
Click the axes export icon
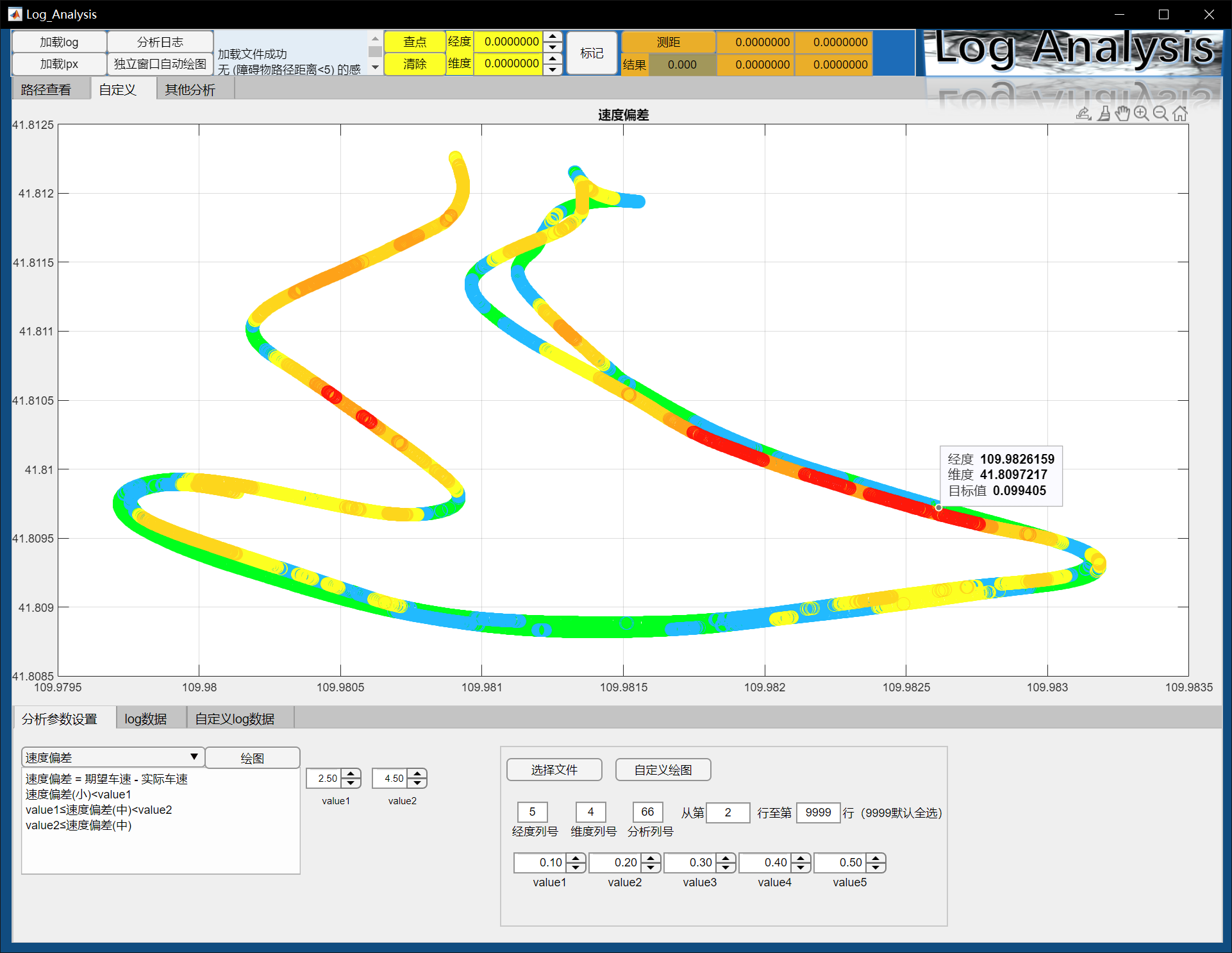[x=1083, y=114]
